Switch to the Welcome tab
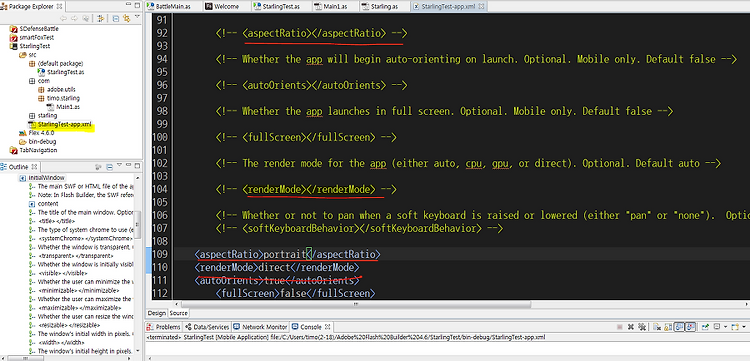The image size is (750, 361). [x=223, y=6]
